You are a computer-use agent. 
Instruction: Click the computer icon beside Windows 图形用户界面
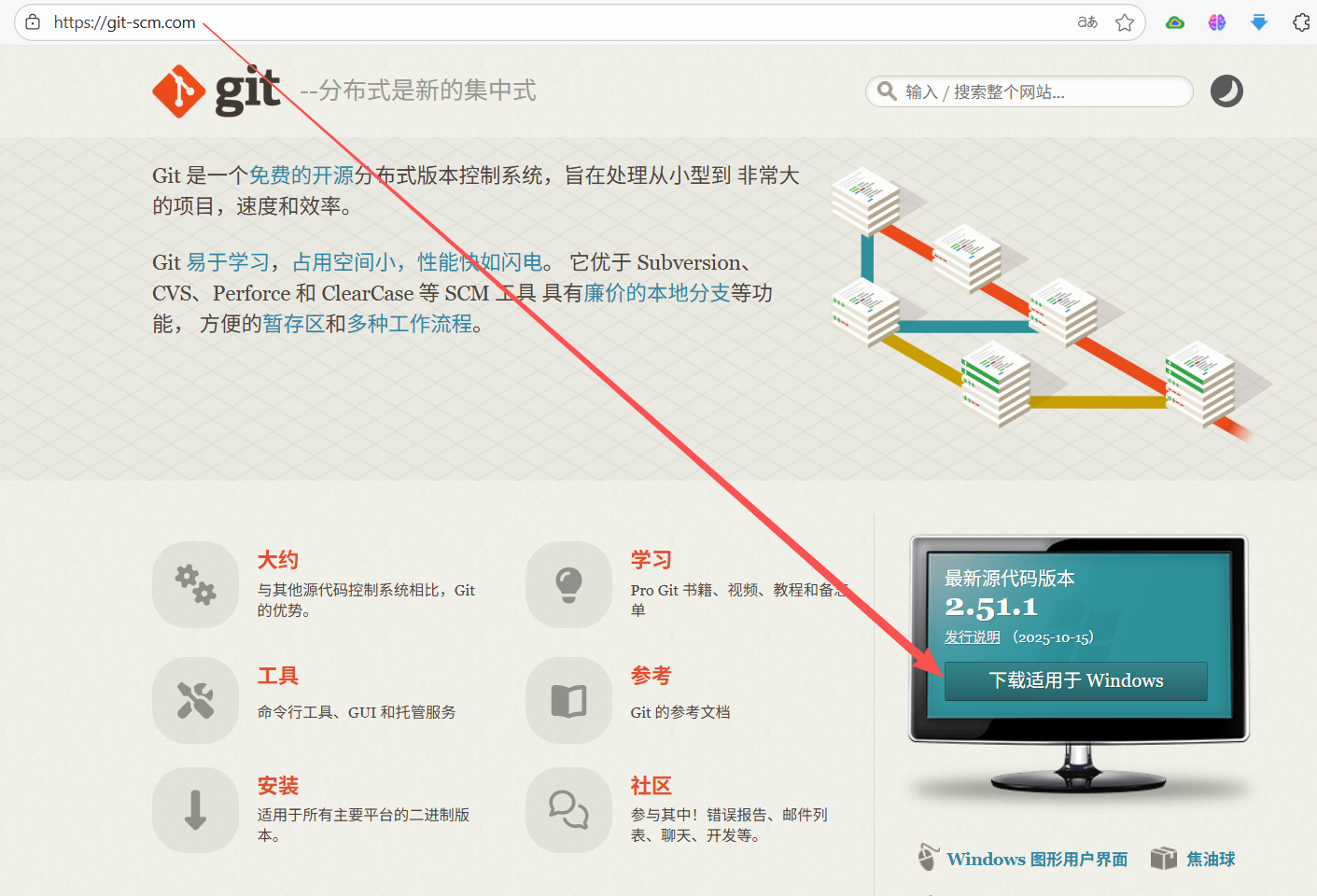pyautogui.click(x=927, y=857)
